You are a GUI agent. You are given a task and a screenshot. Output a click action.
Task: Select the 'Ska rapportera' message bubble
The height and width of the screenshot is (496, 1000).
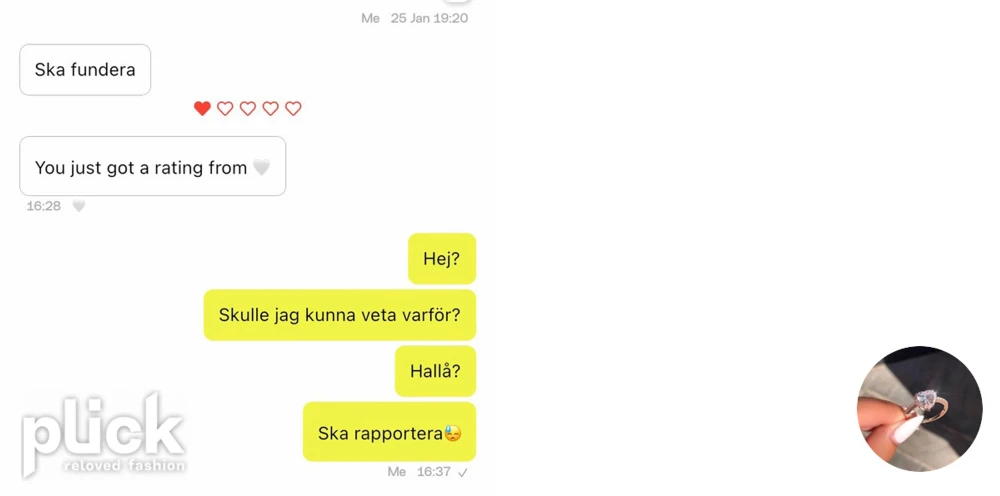[x=390, y=432]
